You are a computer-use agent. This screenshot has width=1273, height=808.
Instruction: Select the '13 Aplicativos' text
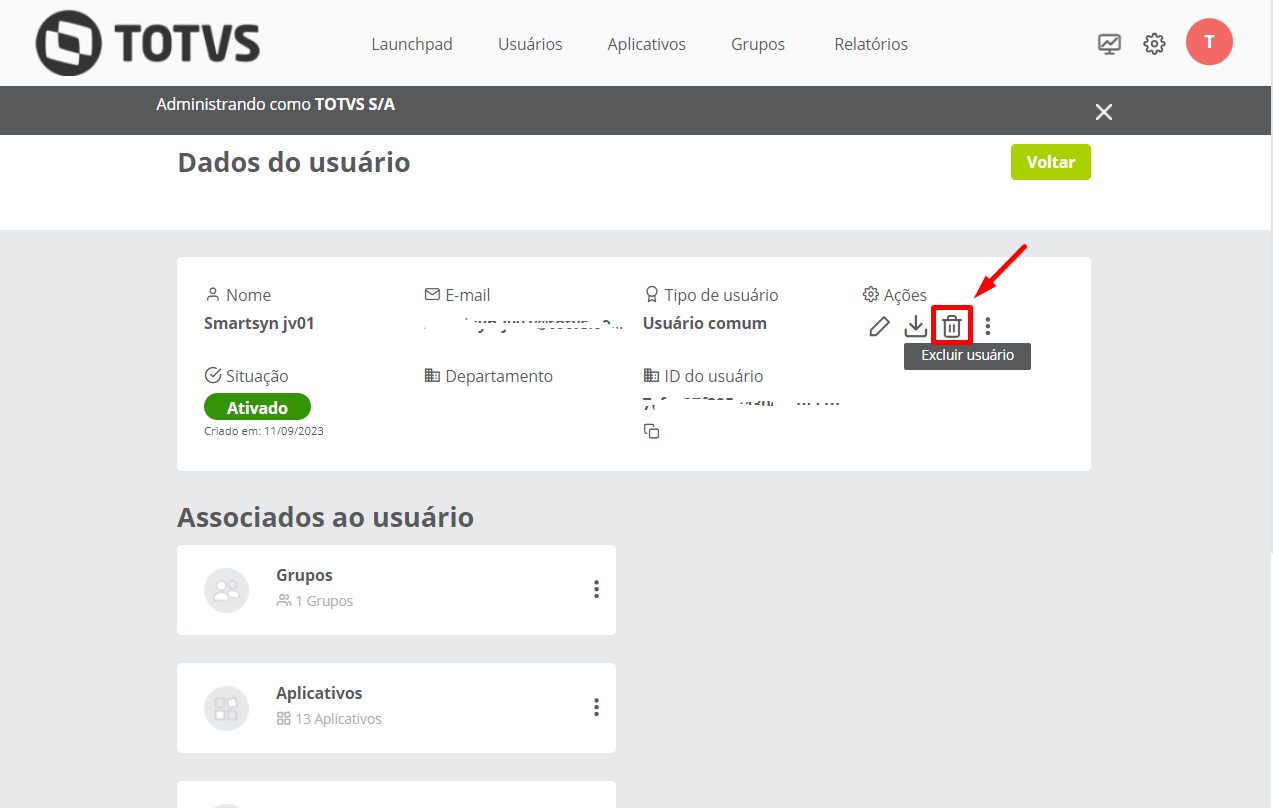[338, 719]
